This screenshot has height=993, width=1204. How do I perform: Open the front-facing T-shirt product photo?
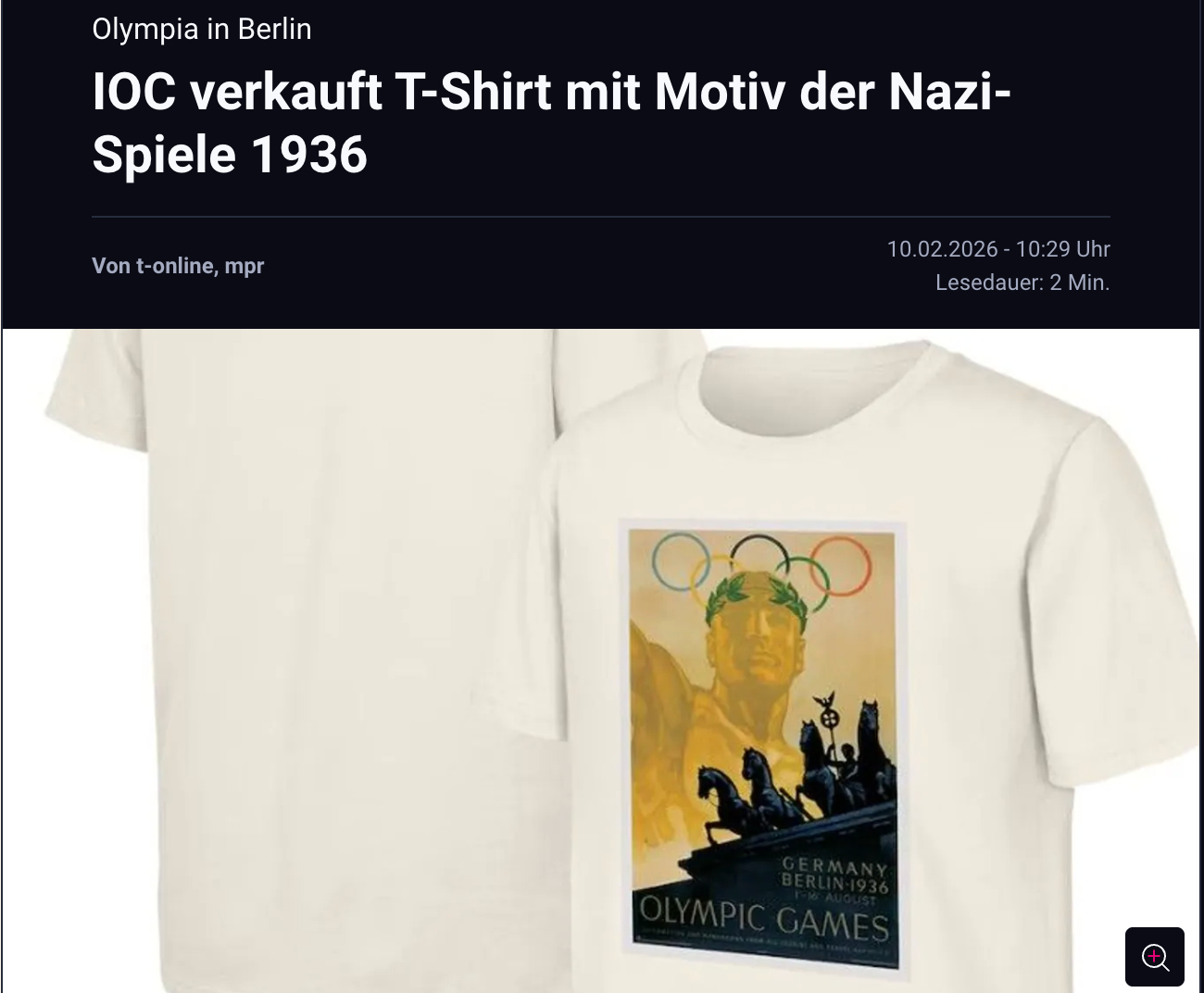click(834, 667)
